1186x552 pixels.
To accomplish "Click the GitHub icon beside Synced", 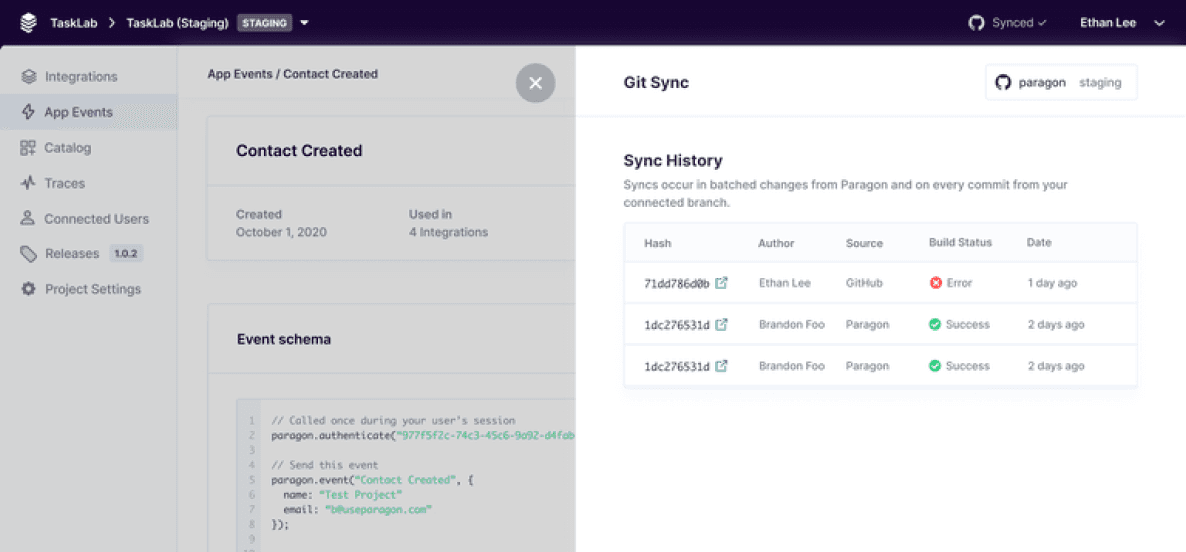I will coord(976,23).
